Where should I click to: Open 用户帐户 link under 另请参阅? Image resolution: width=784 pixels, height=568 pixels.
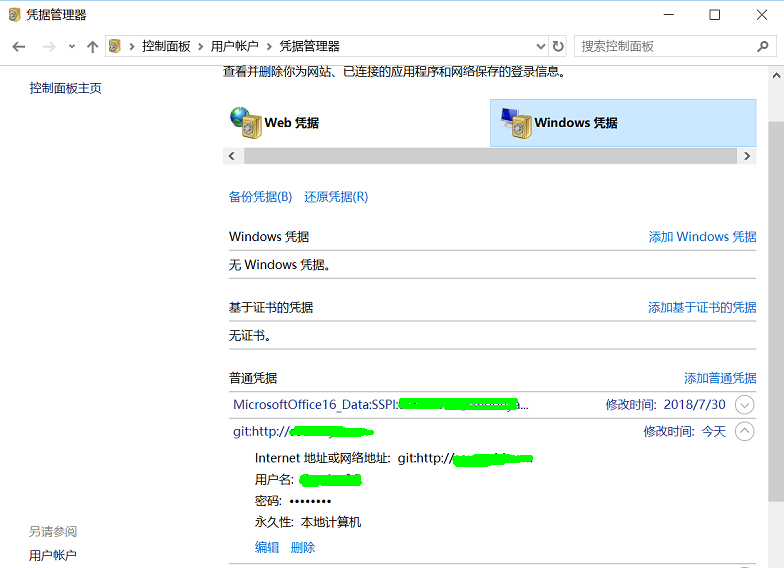pos(52,555)
